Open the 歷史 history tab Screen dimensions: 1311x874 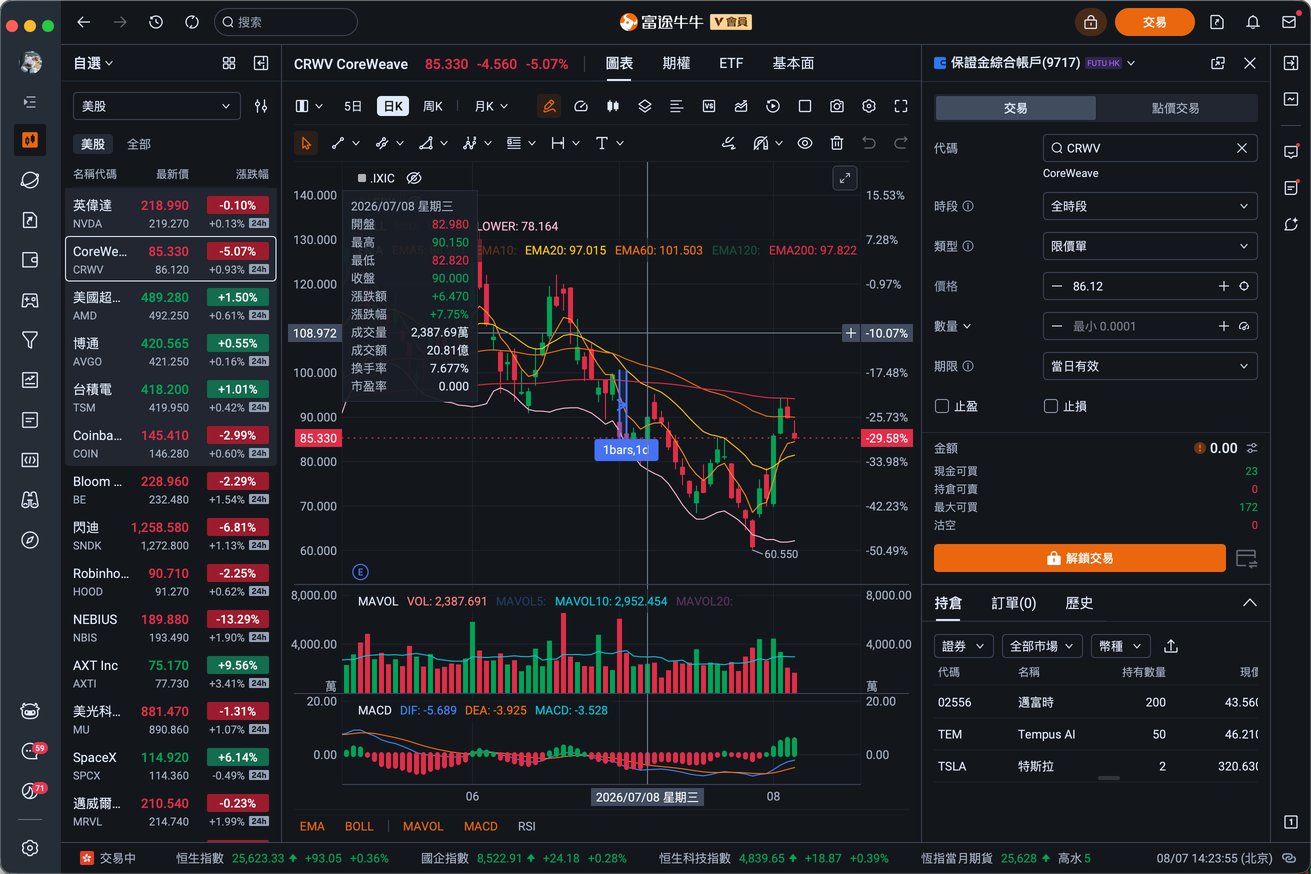point(1079,603)
